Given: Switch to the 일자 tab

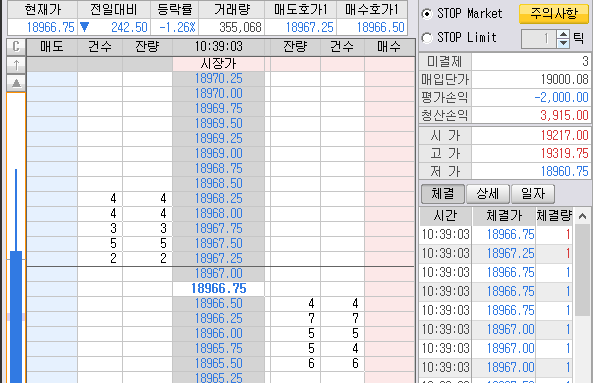Looking at the screenshot, I should click(533, 194).
